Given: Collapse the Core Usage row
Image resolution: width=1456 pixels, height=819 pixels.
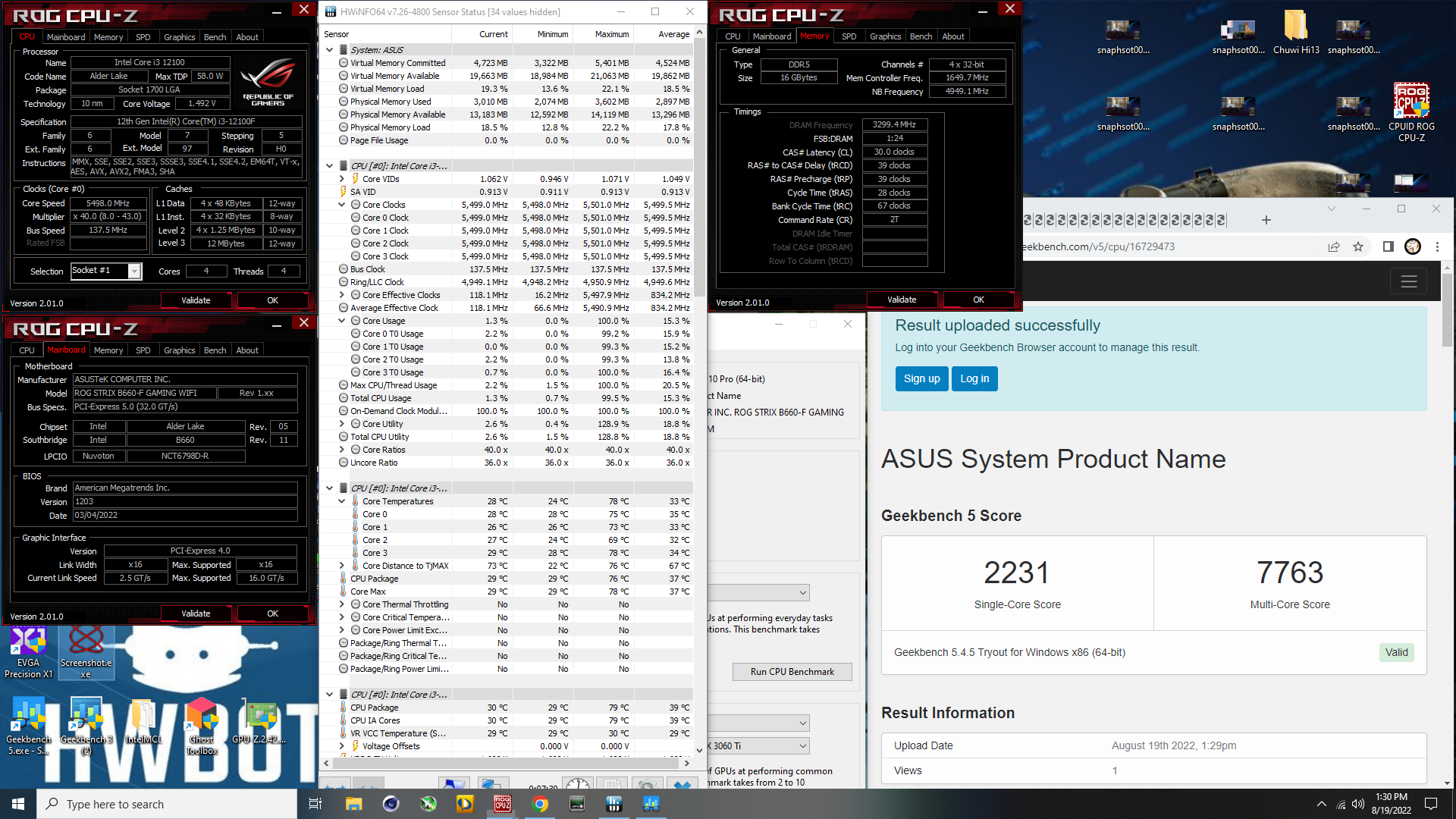Looking at the screenshot, I should (341, 321).
